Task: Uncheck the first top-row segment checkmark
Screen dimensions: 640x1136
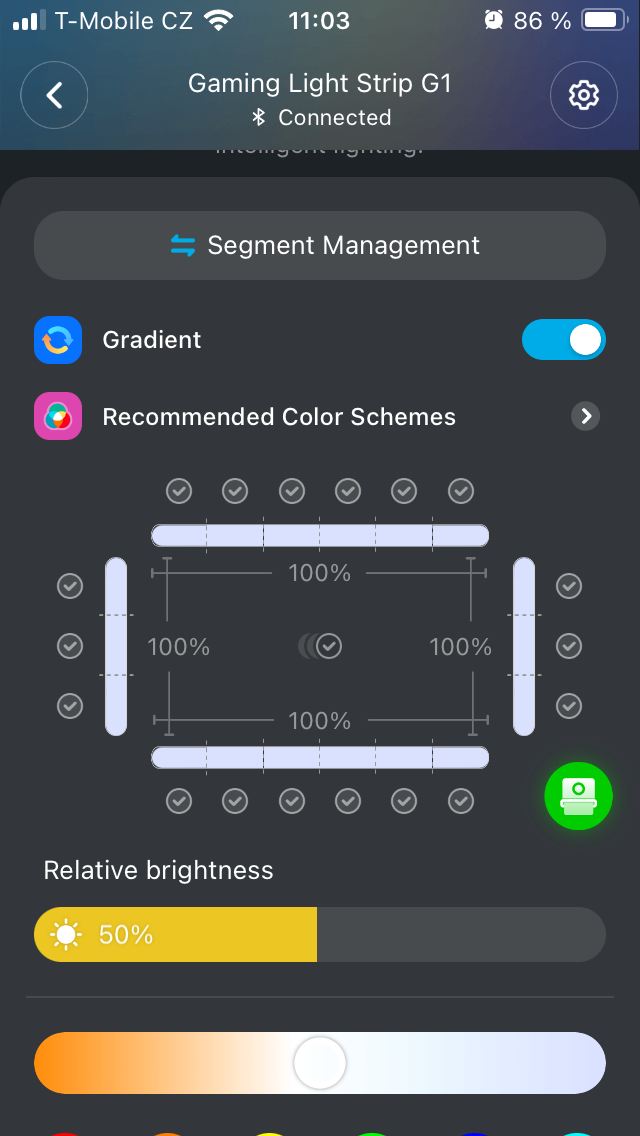Action: pos(179,491)
